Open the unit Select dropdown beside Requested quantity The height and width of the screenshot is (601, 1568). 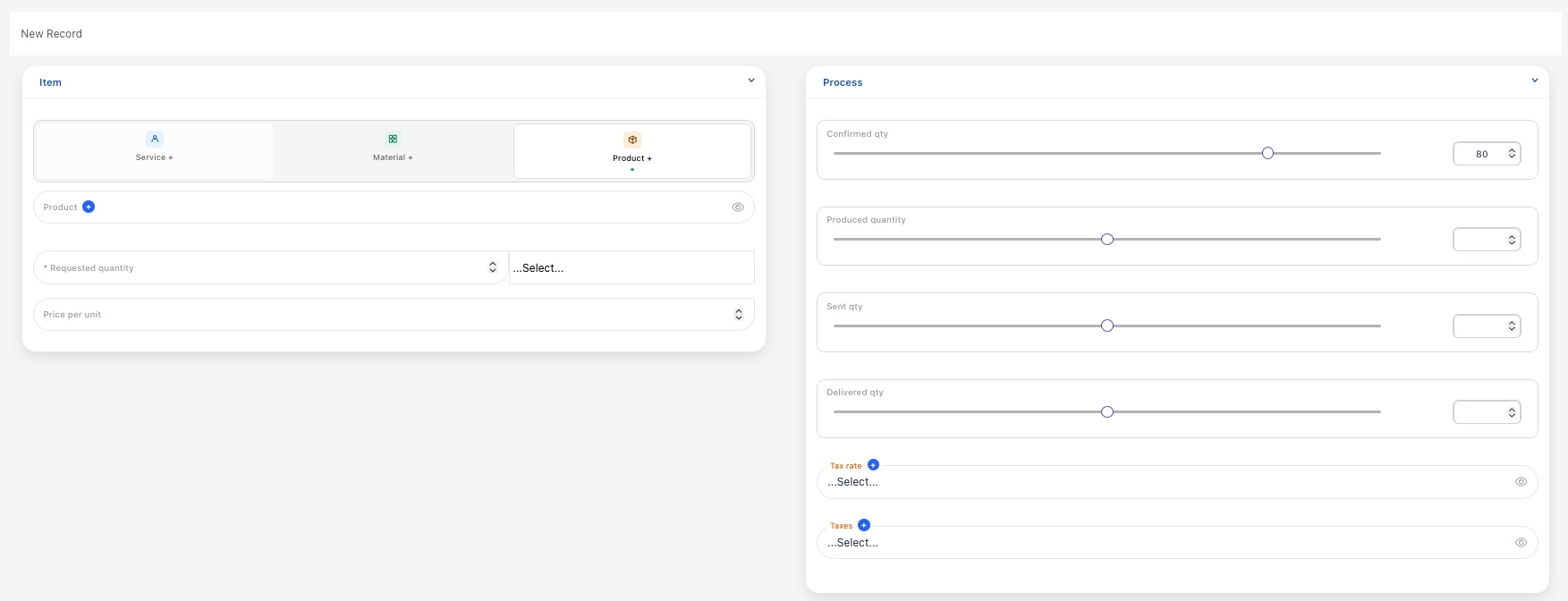631,268
